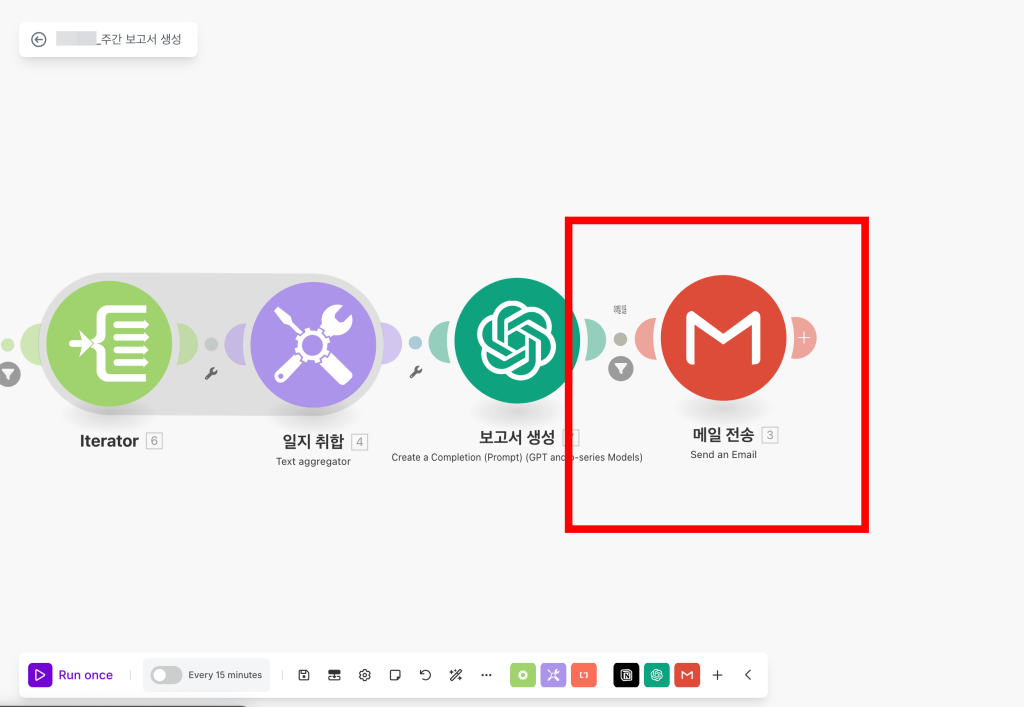The width and height of the screenshot is (1024, 707).
Task: Click the save scenario icon
Action: pyautogui.click(x=303, y=675)
